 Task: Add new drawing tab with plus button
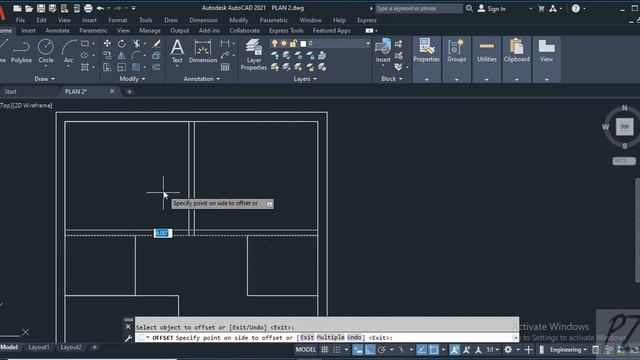129,92
